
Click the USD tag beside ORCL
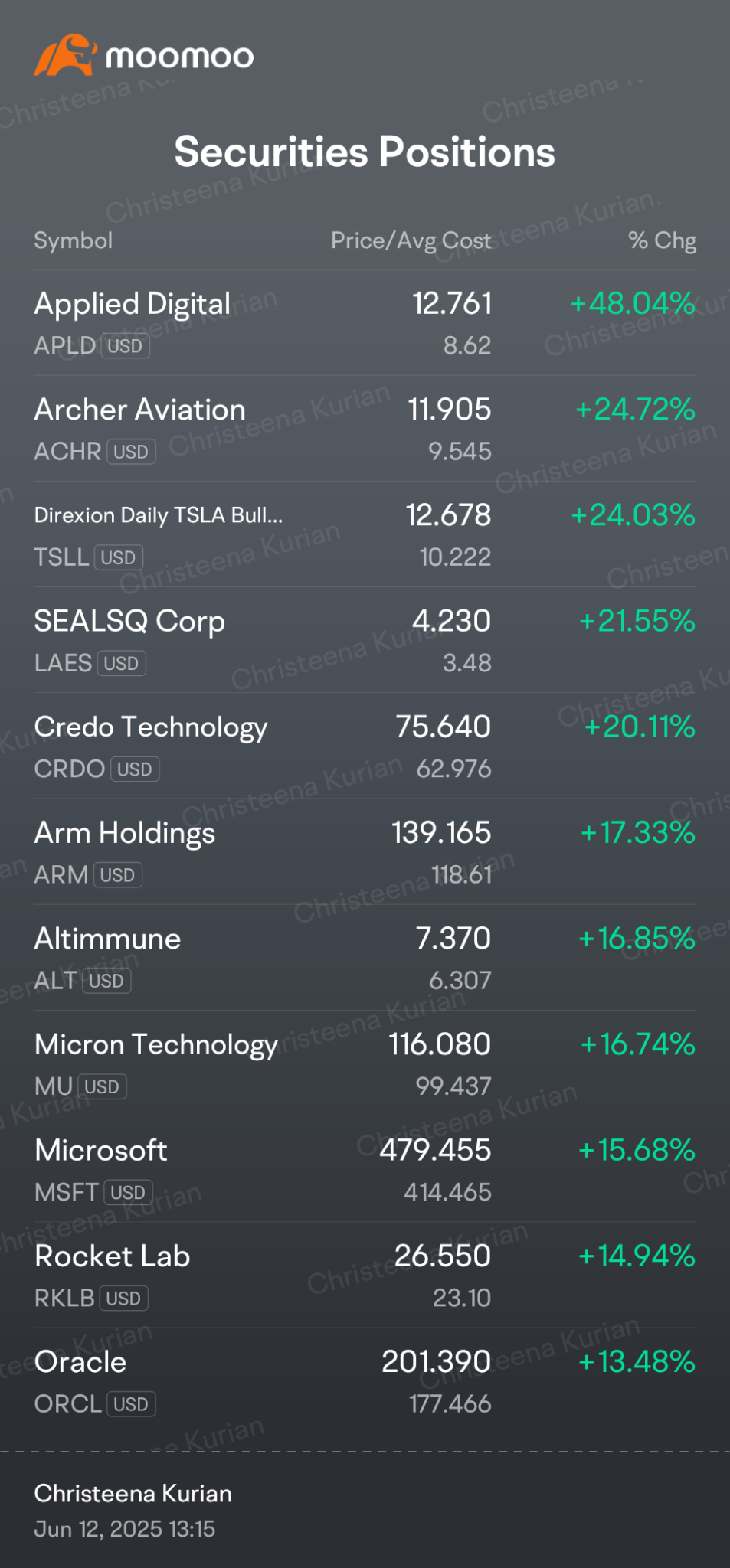(x=131, y=1404)
